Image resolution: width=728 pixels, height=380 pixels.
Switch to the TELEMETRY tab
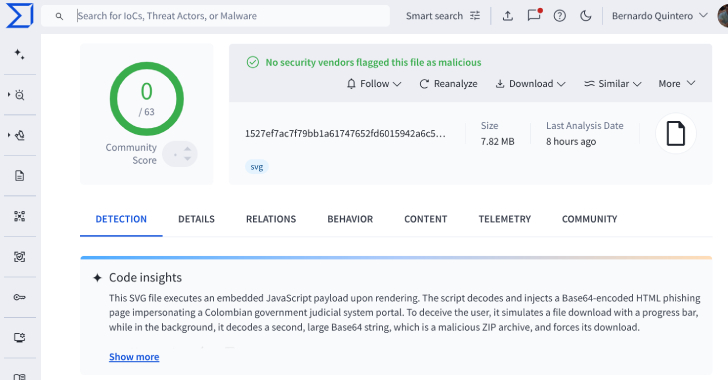(505, 219)
